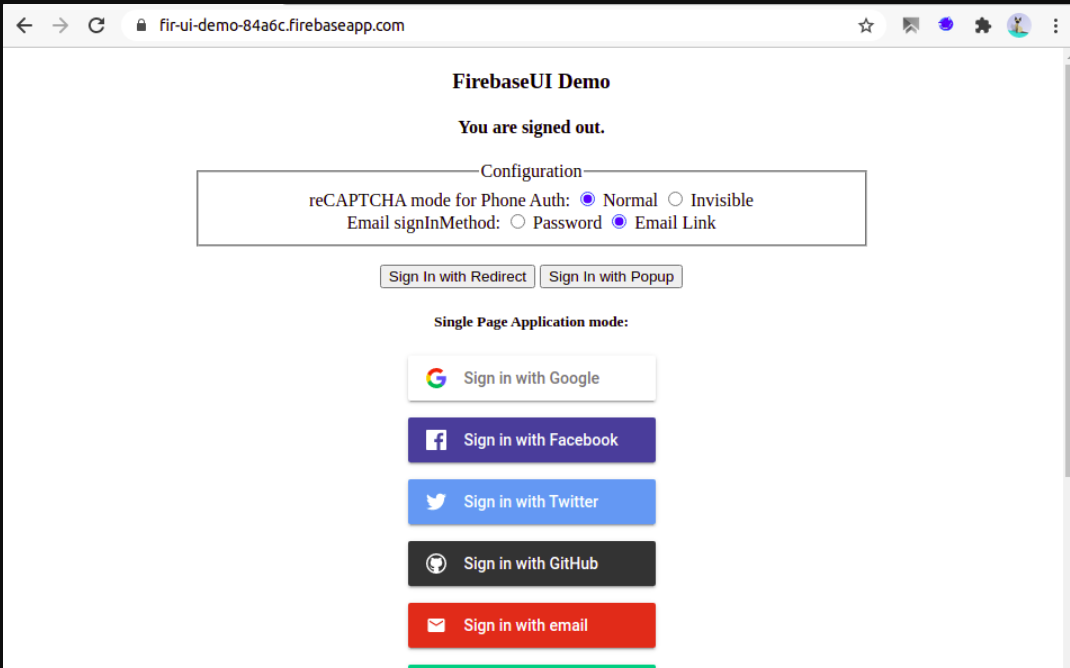The image size is (1070, 668).
Task: Choose Email Link sign-in method
Action: click(619, 222)
